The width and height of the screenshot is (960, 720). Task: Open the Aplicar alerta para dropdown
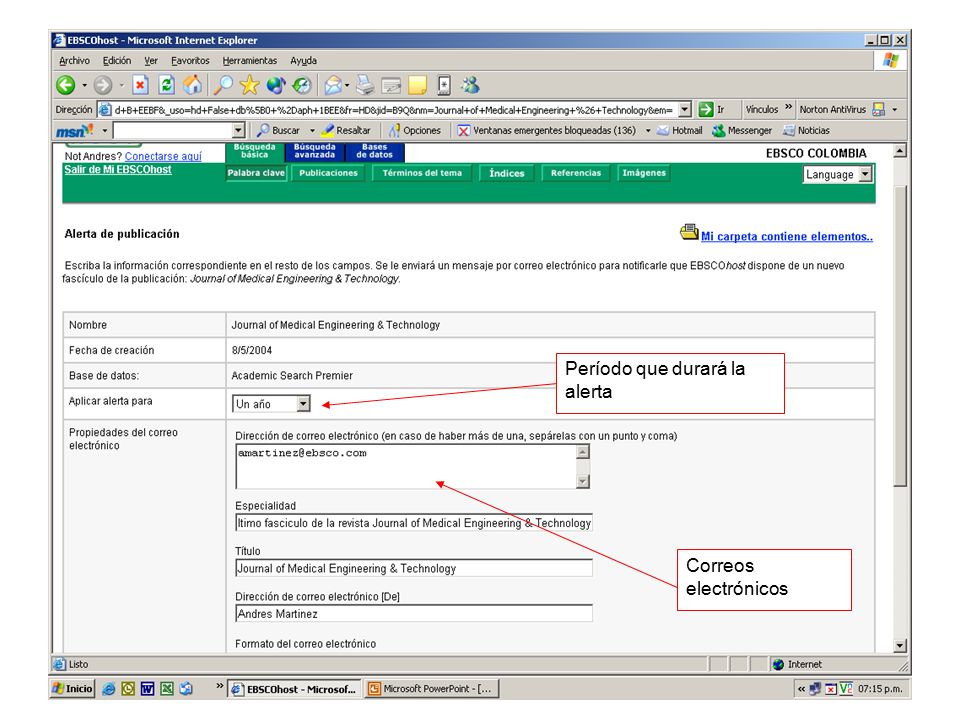(x=304, y=403)
